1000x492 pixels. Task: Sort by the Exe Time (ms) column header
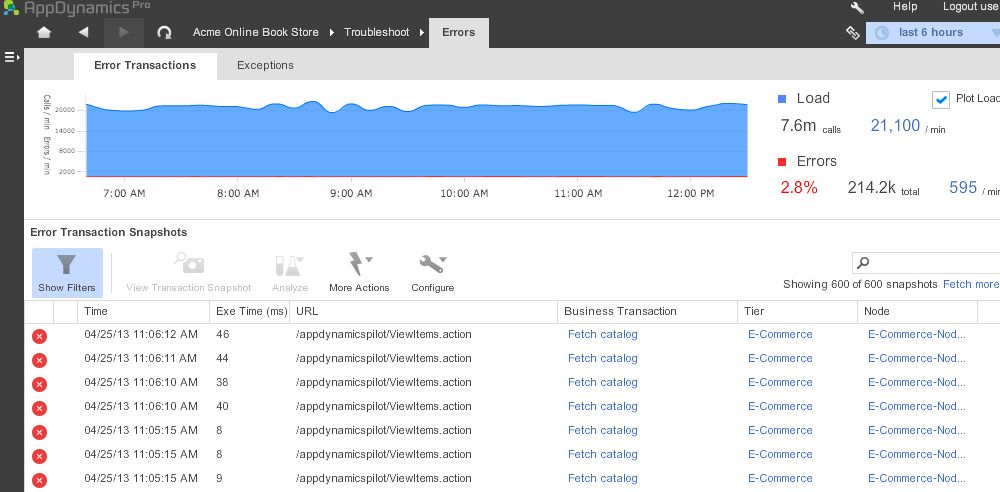click(x=251, y=311)
